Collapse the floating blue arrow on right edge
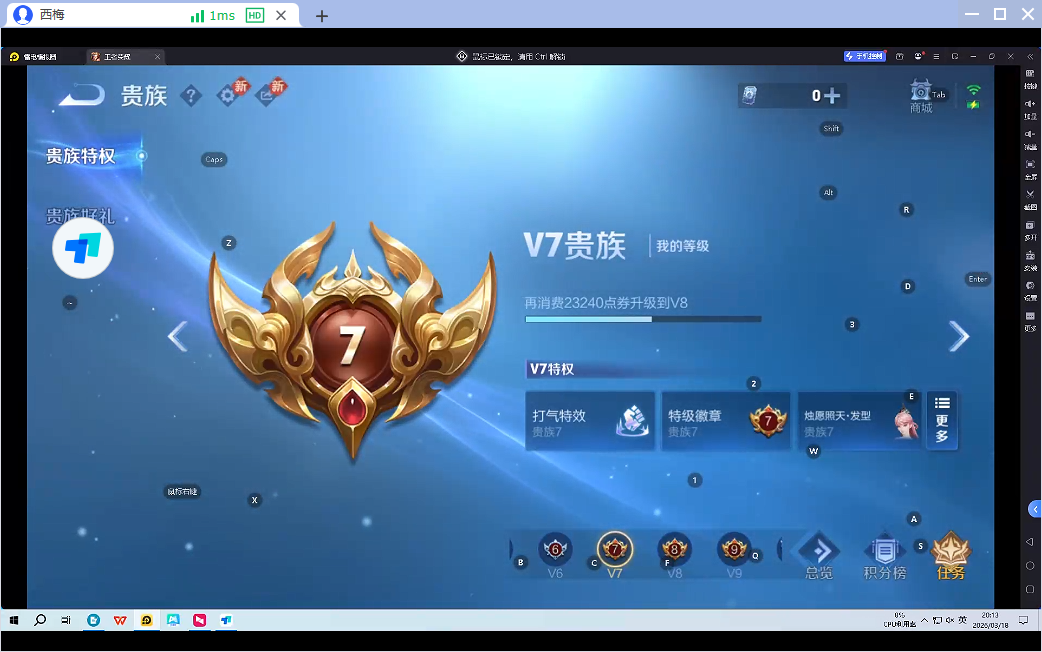The height and width of the screenshot is (652, 1042). point(1034,509)
